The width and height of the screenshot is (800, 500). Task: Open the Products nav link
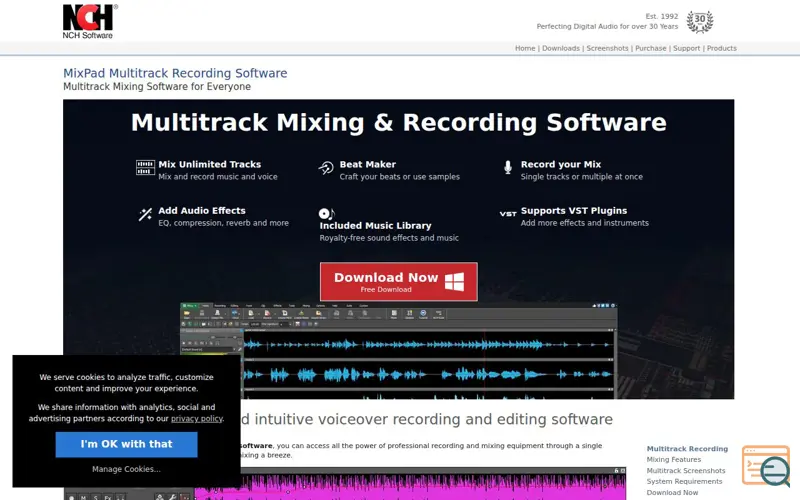(721, 48)
